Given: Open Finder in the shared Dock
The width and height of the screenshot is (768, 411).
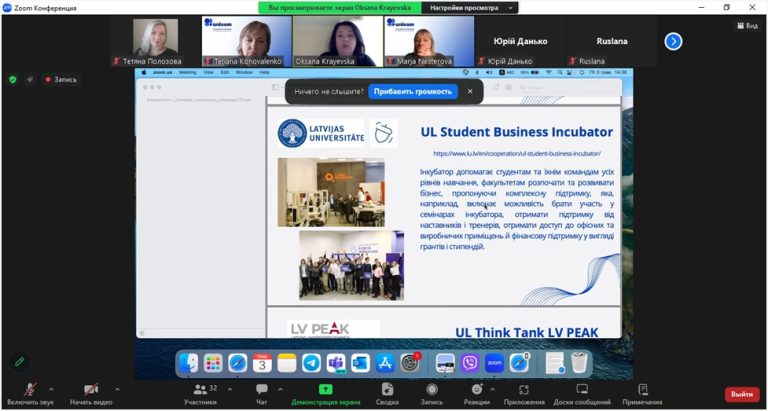Looking at the screenshot, I should (x=189, y=363).
